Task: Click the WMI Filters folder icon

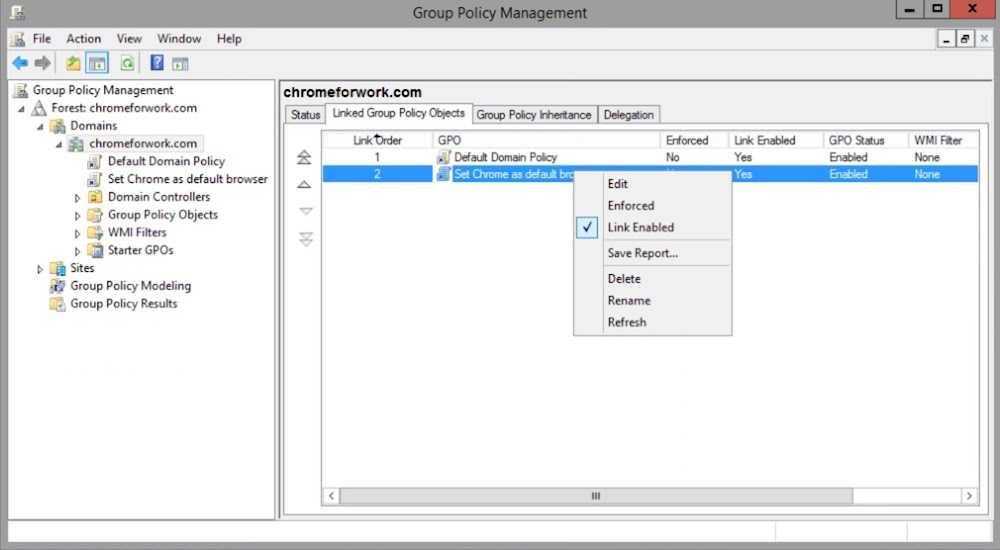Action: click(95, 233)
